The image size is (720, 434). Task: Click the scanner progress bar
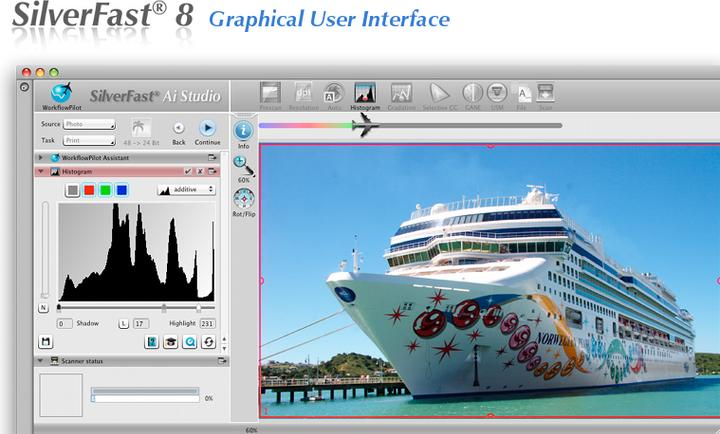tap(145, 395)
